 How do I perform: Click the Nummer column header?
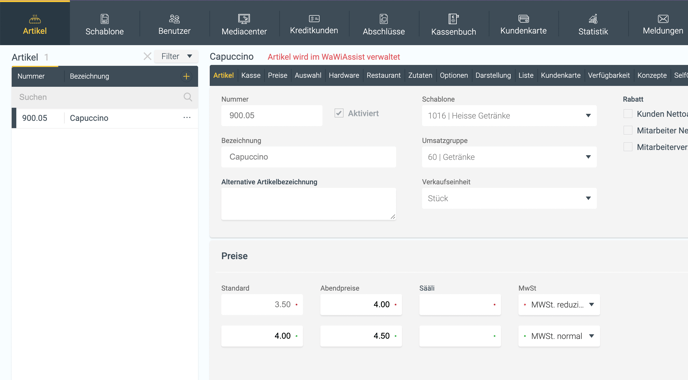[x=31, y=76]
